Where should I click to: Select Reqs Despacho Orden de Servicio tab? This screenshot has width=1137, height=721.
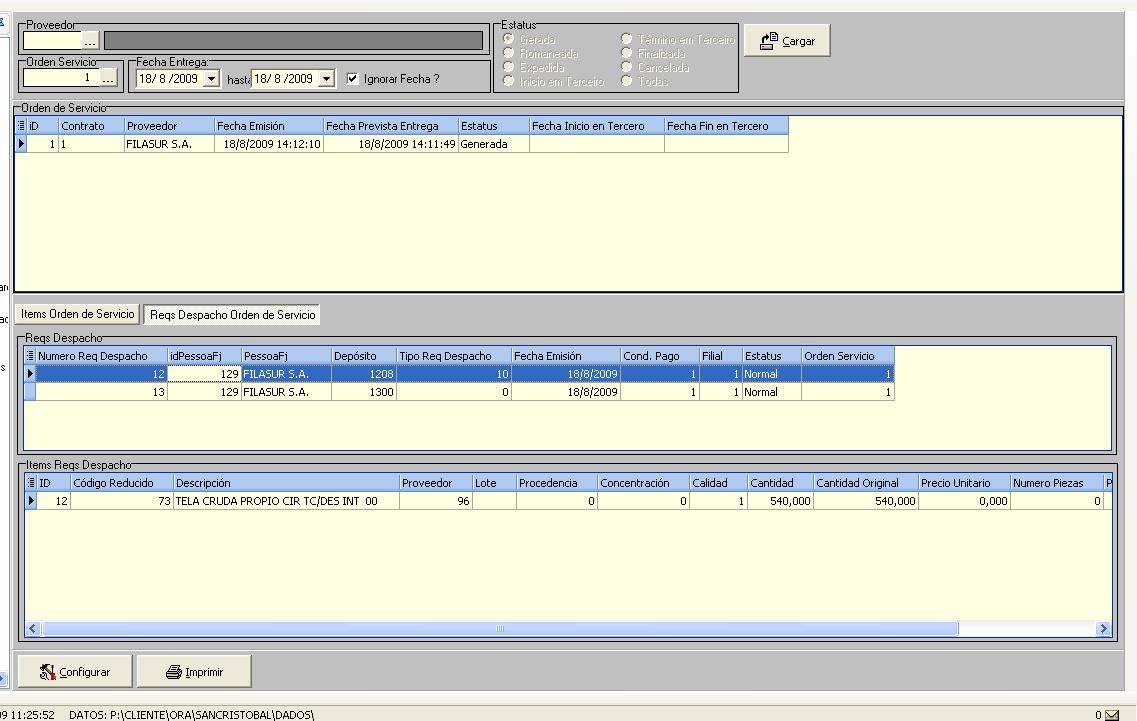pos(231,315)
